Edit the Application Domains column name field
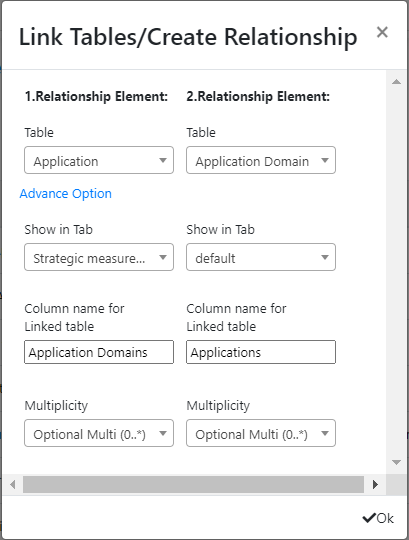 pos(99,352)
